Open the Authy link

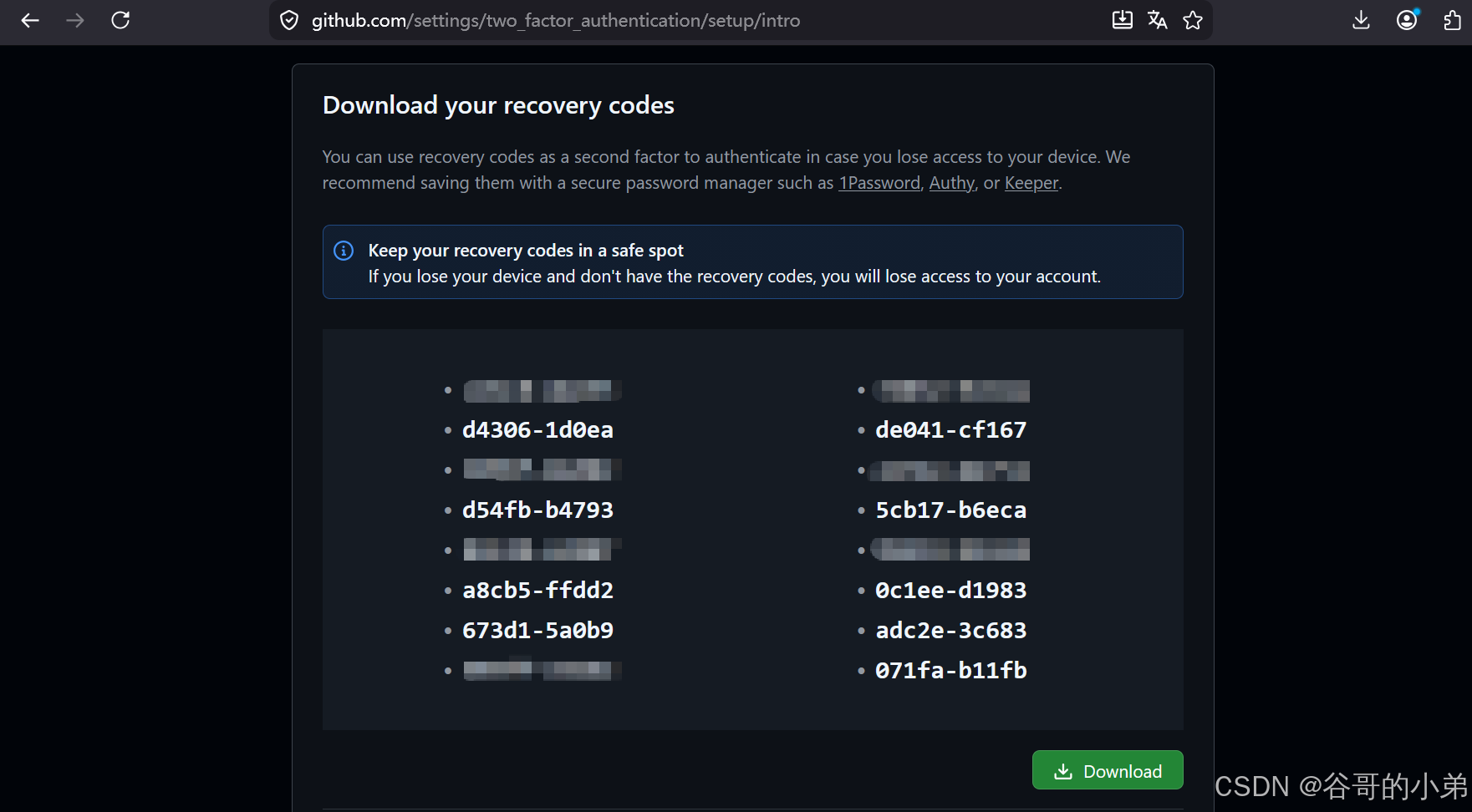pyautogui.click(x=952, y=183)
